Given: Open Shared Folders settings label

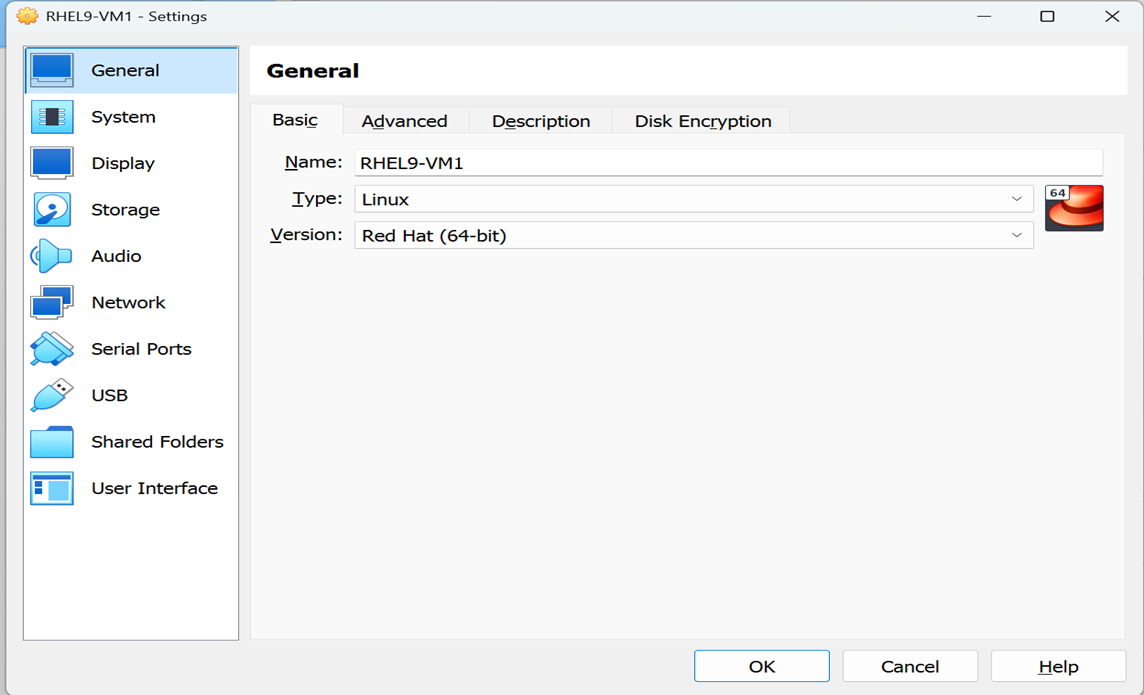Looking at the screenshot, I should tap(158, 442).
